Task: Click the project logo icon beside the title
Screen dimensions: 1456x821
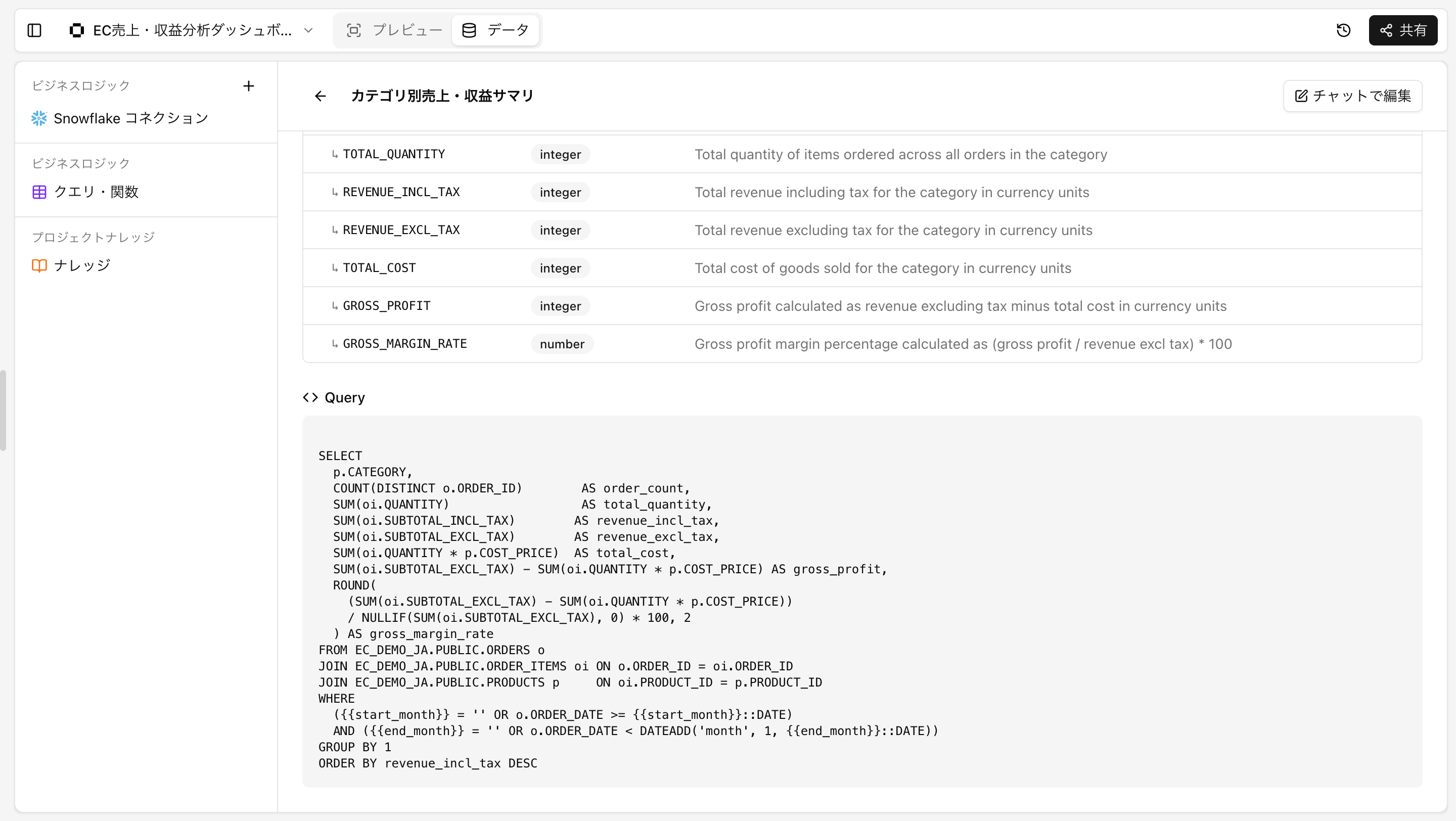Action: (x=76, y=30)
